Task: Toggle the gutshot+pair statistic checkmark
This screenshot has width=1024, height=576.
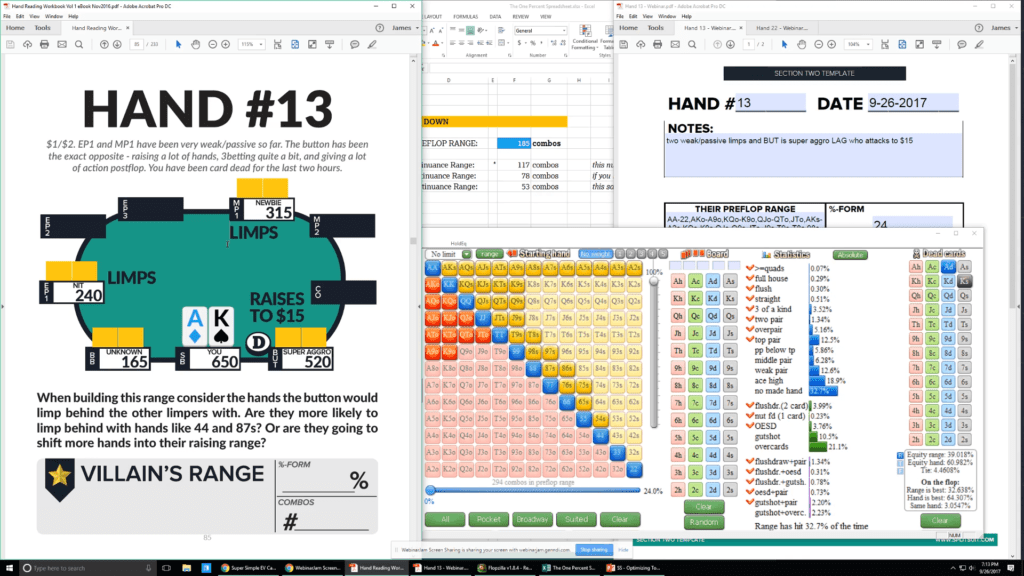Action: (749, 502)
